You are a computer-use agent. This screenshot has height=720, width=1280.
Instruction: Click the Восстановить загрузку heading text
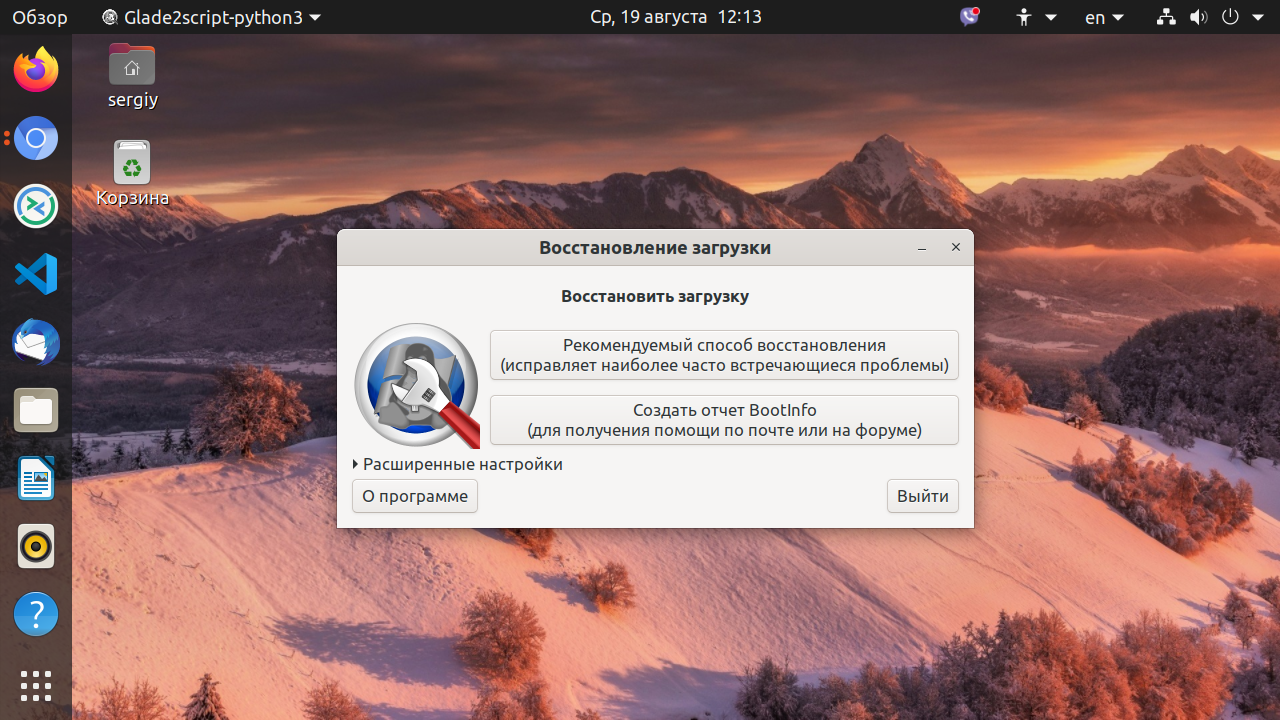[x=655, y=297]
